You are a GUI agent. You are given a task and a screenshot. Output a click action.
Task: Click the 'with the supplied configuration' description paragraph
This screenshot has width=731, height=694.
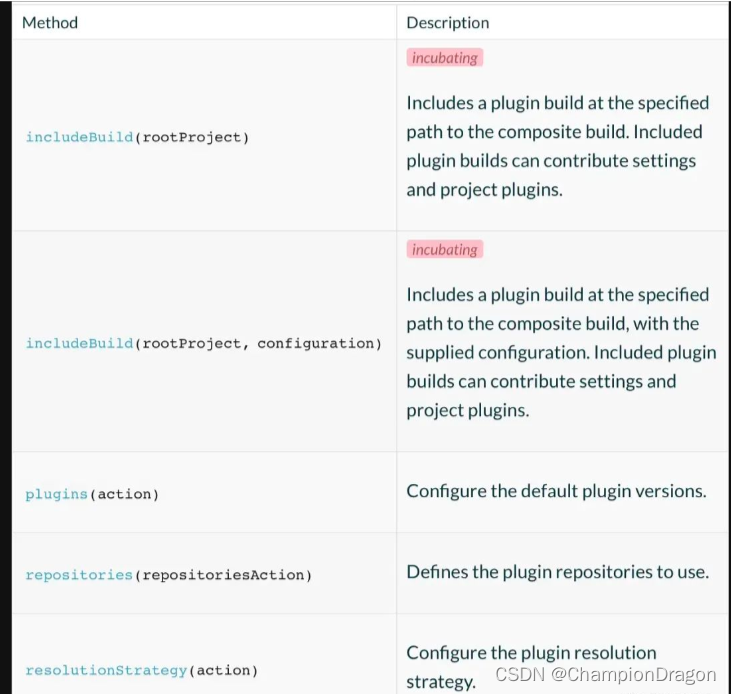click(x=560, y=352)
